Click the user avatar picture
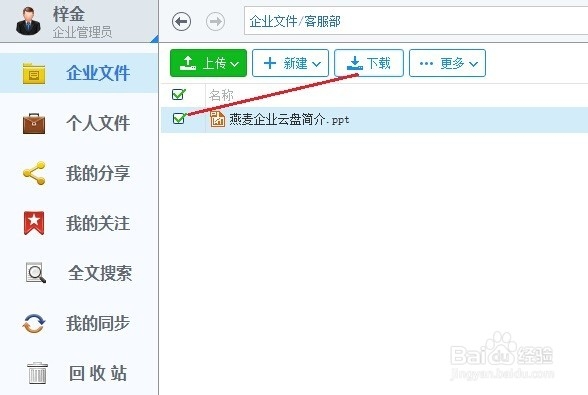Screen dimensions: 588x395 click(x=28, y=22)
